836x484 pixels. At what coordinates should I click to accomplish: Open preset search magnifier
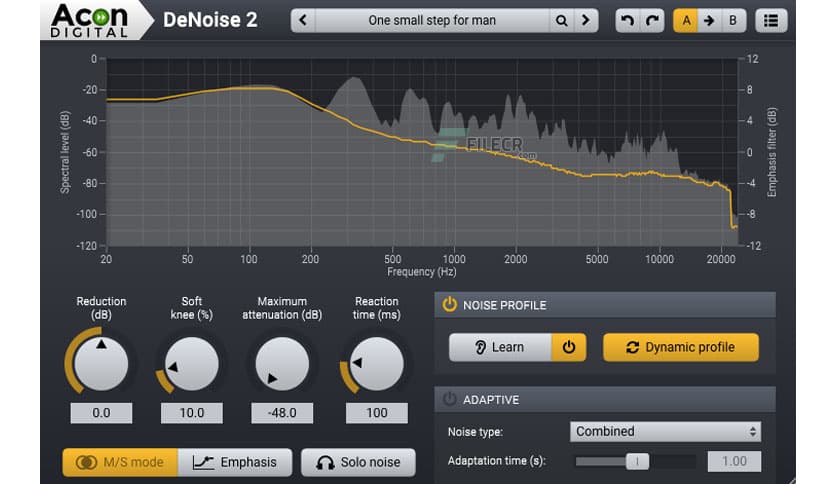tap(562, 20)
